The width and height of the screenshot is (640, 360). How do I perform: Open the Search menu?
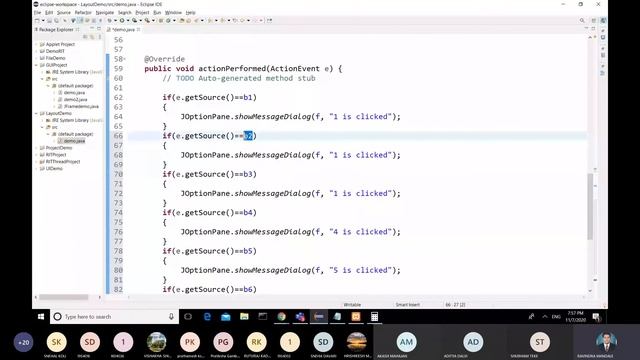coord(124,13)
